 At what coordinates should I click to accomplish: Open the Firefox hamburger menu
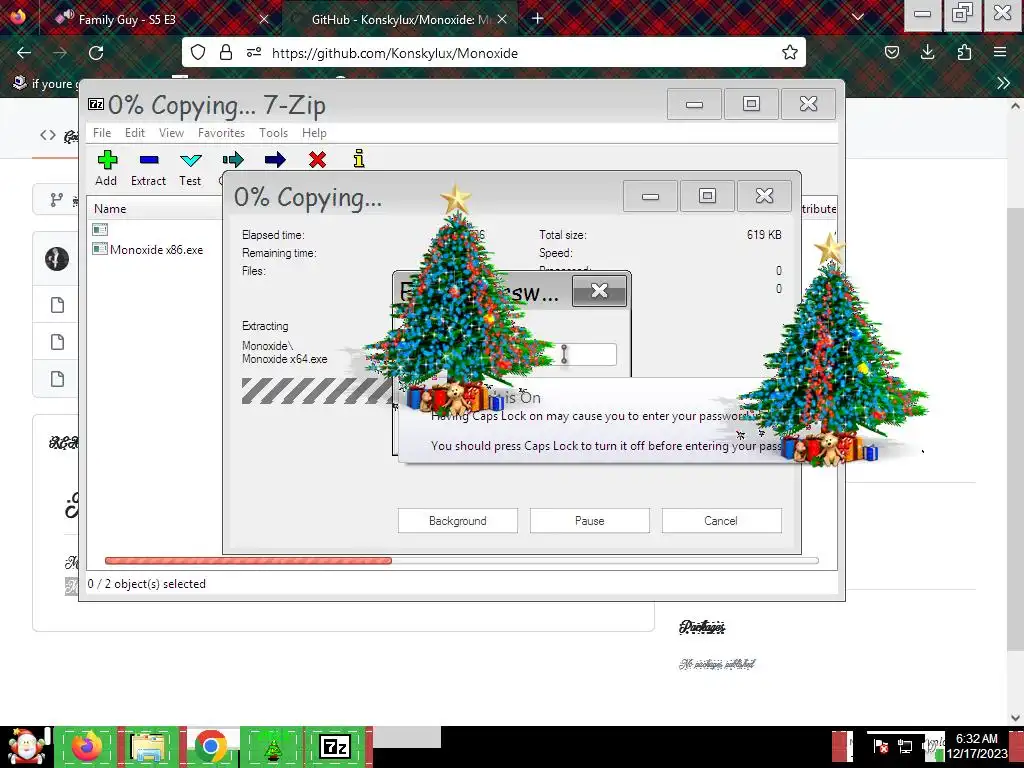[1000, 52]
